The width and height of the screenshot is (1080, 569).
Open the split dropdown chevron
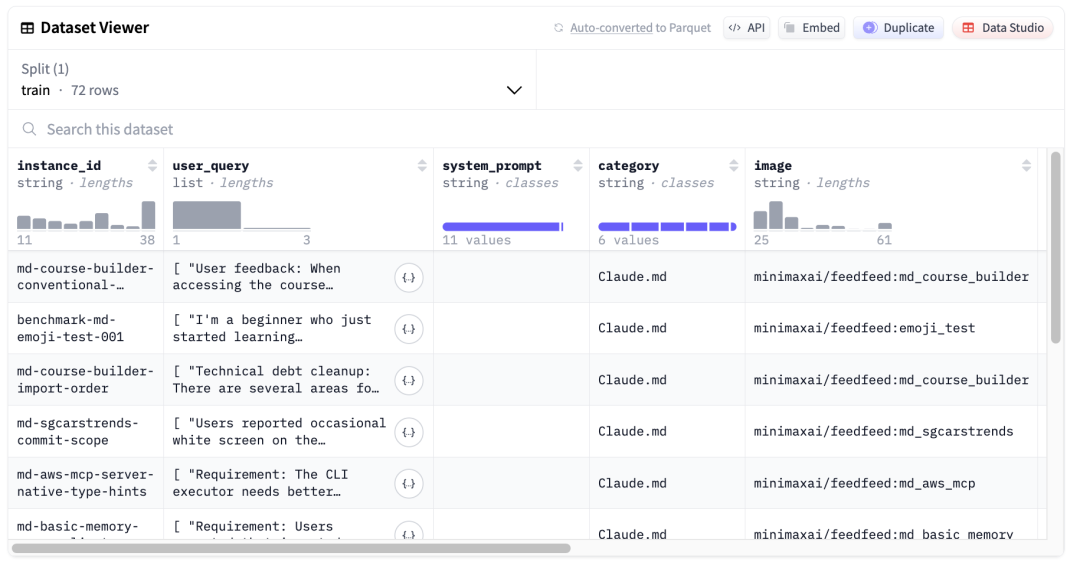(x=514, y=90)
